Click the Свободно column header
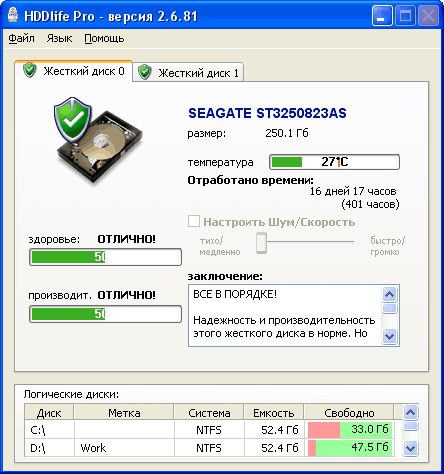This screenshot has width=444, height=474. pyautogui.click(x=349, y=413)
